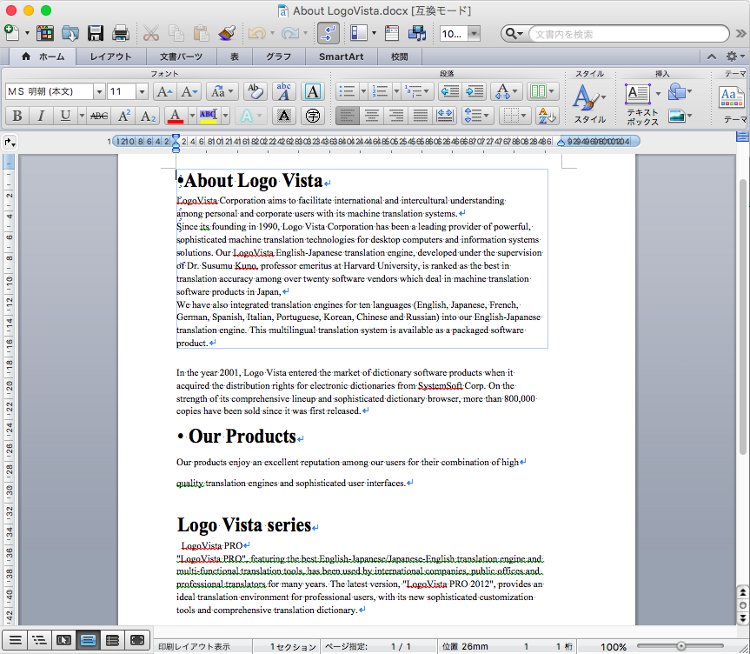Align text right
Viewport: 750px width, 654px height.
396,116
